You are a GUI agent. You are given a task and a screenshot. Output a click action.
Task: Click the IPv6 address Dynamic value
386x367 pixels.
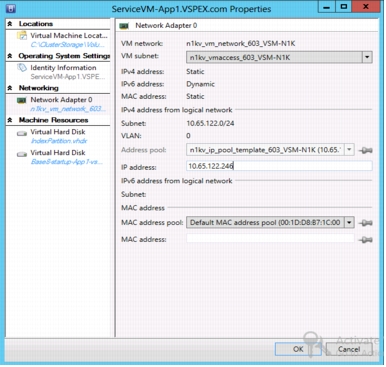click(x=201, y=84)
